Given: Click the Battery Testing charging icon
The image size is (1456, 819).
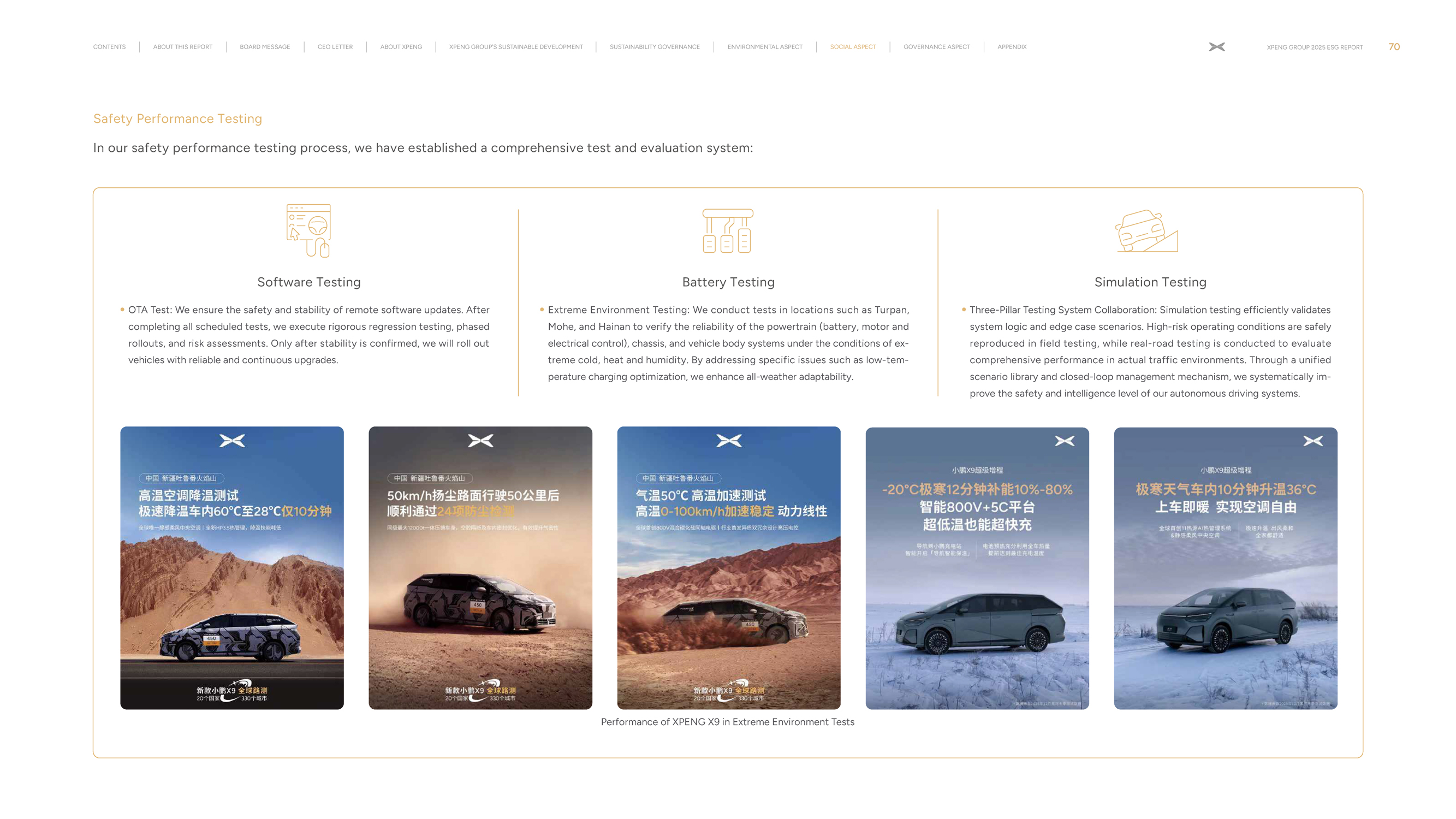Looking at the screenshot, I should click(727, 230).
